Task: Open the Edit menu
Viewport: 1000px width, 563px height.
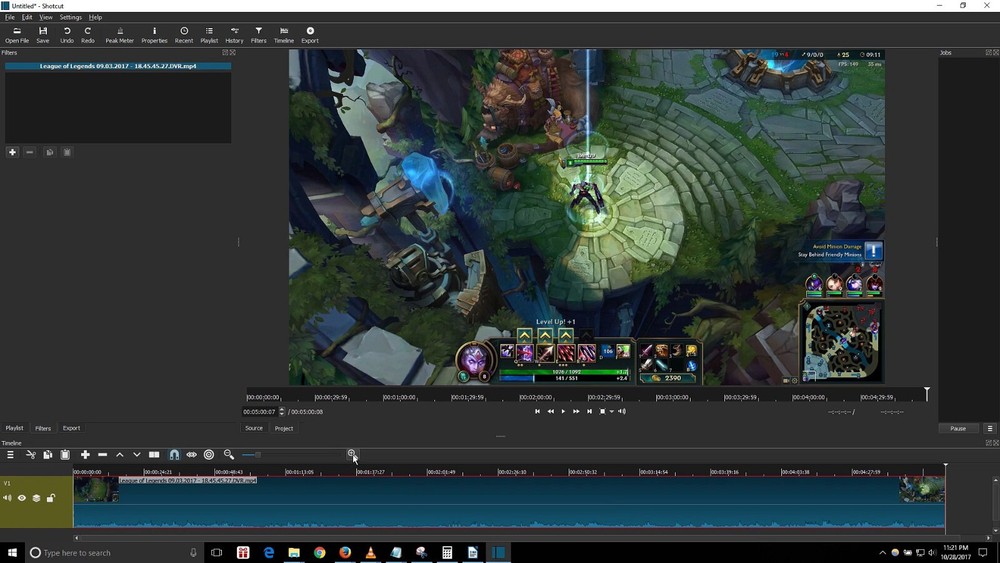Action: (x=27, y=17)
